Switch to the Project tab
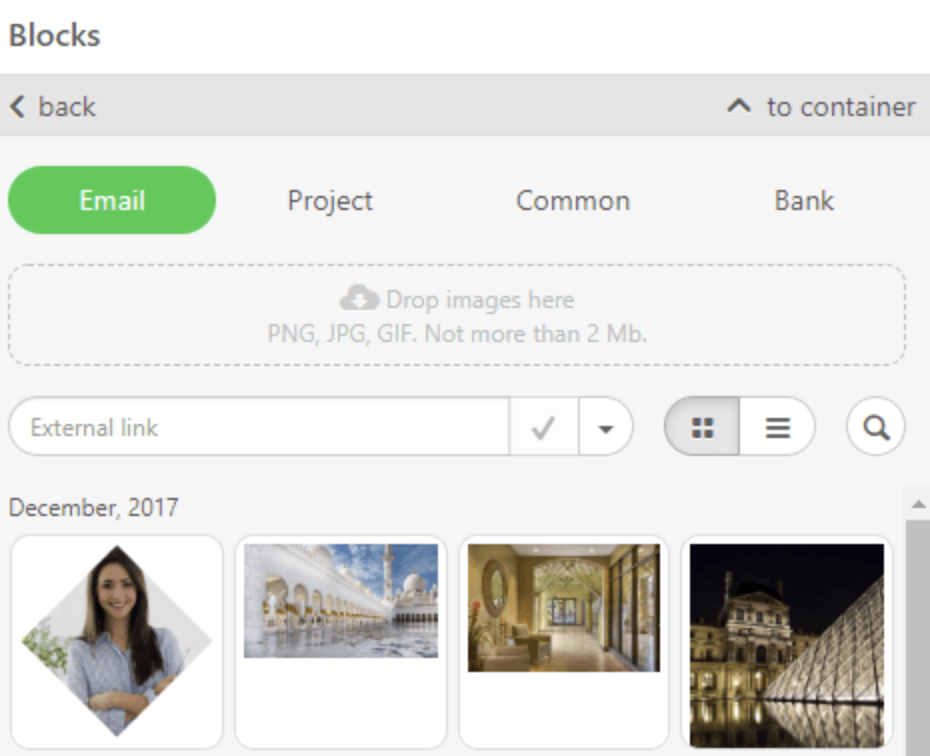Screen dimensions: 930x756 pyautogui.click(x=330, y=200)
